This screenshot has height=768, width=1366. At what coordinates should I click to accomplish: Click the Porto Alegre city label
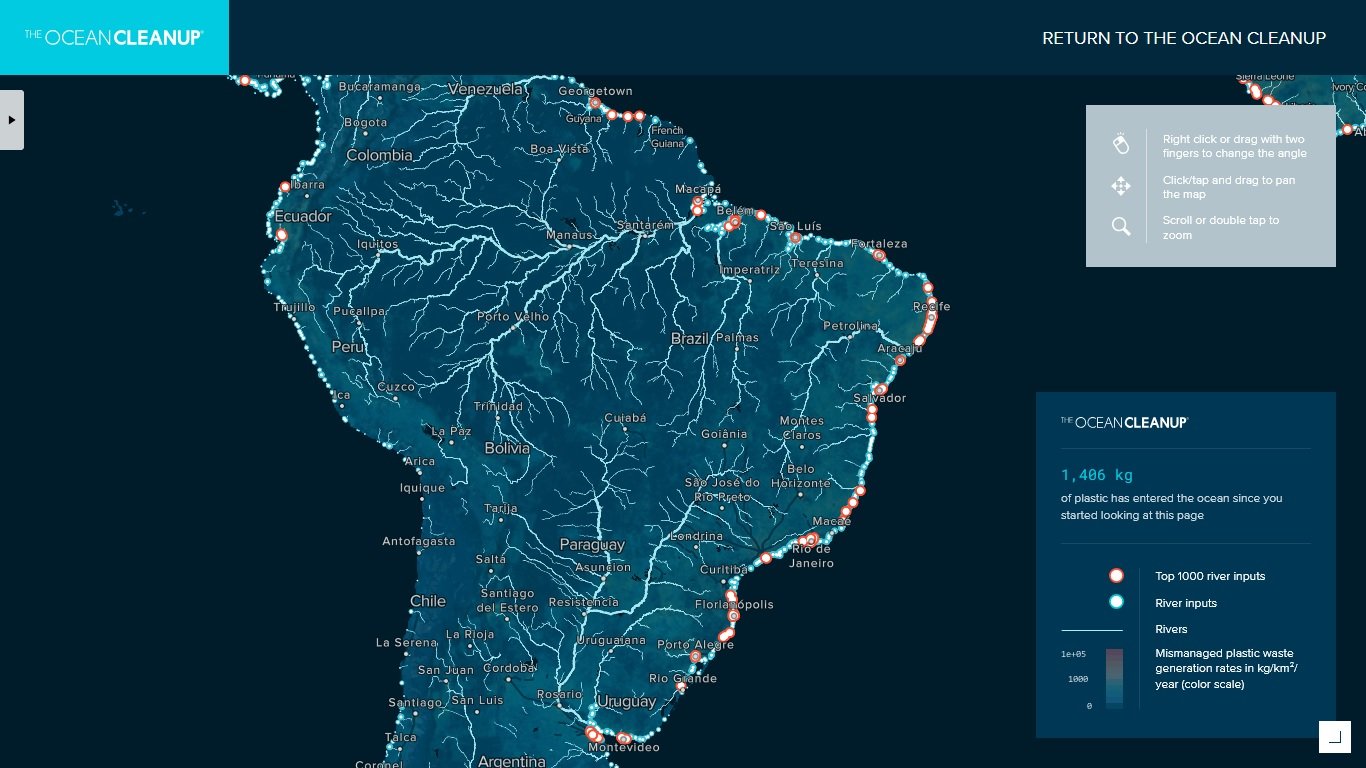click(x=695, y=645)
